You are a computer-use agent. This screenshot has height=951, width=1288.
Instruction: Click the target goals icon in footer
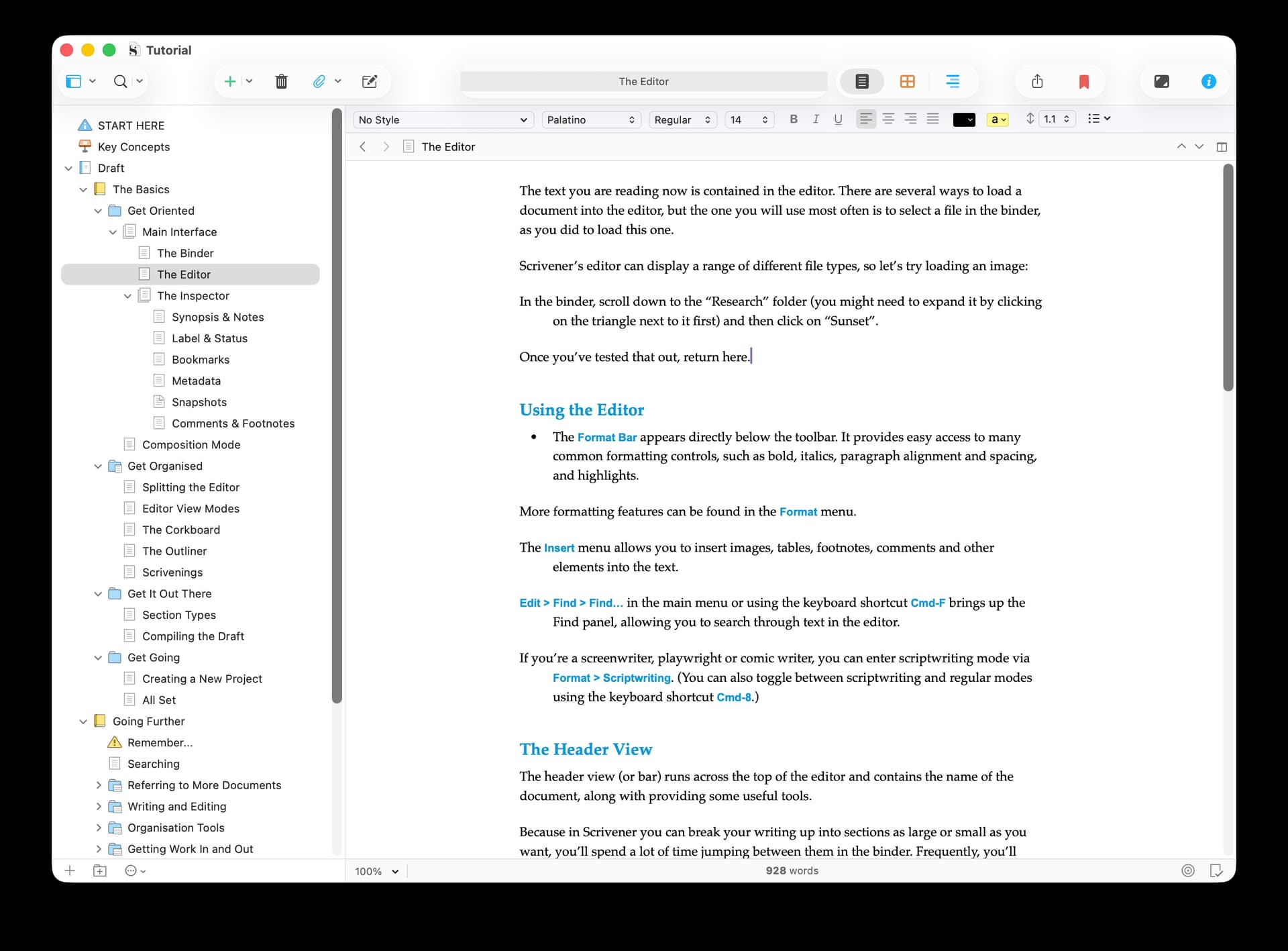1187,870
